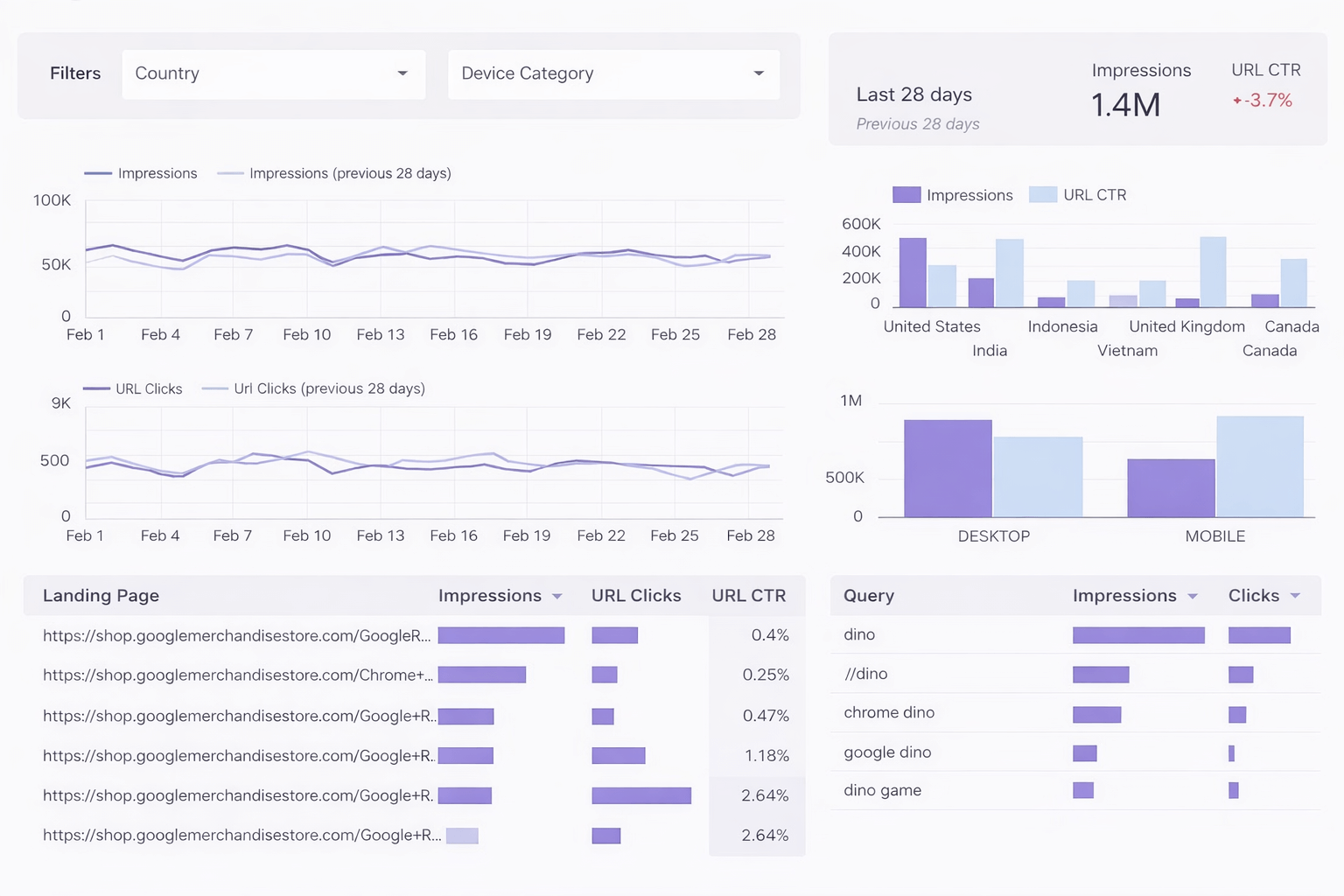Select the dark purple DESKTOP bar
The image size is (1344, 896).
(x=948, y=469)
